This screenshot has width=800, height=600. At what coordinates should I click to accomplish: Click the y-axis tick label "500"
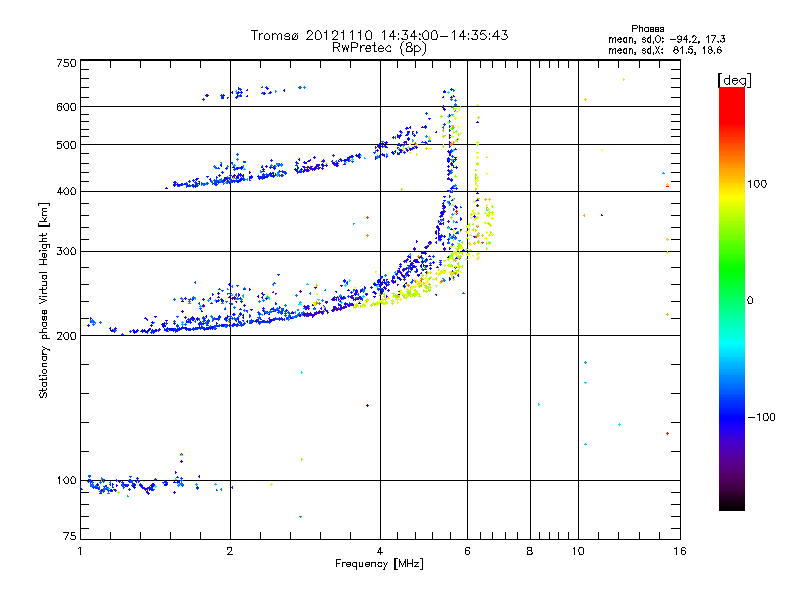tap(66, 145)
